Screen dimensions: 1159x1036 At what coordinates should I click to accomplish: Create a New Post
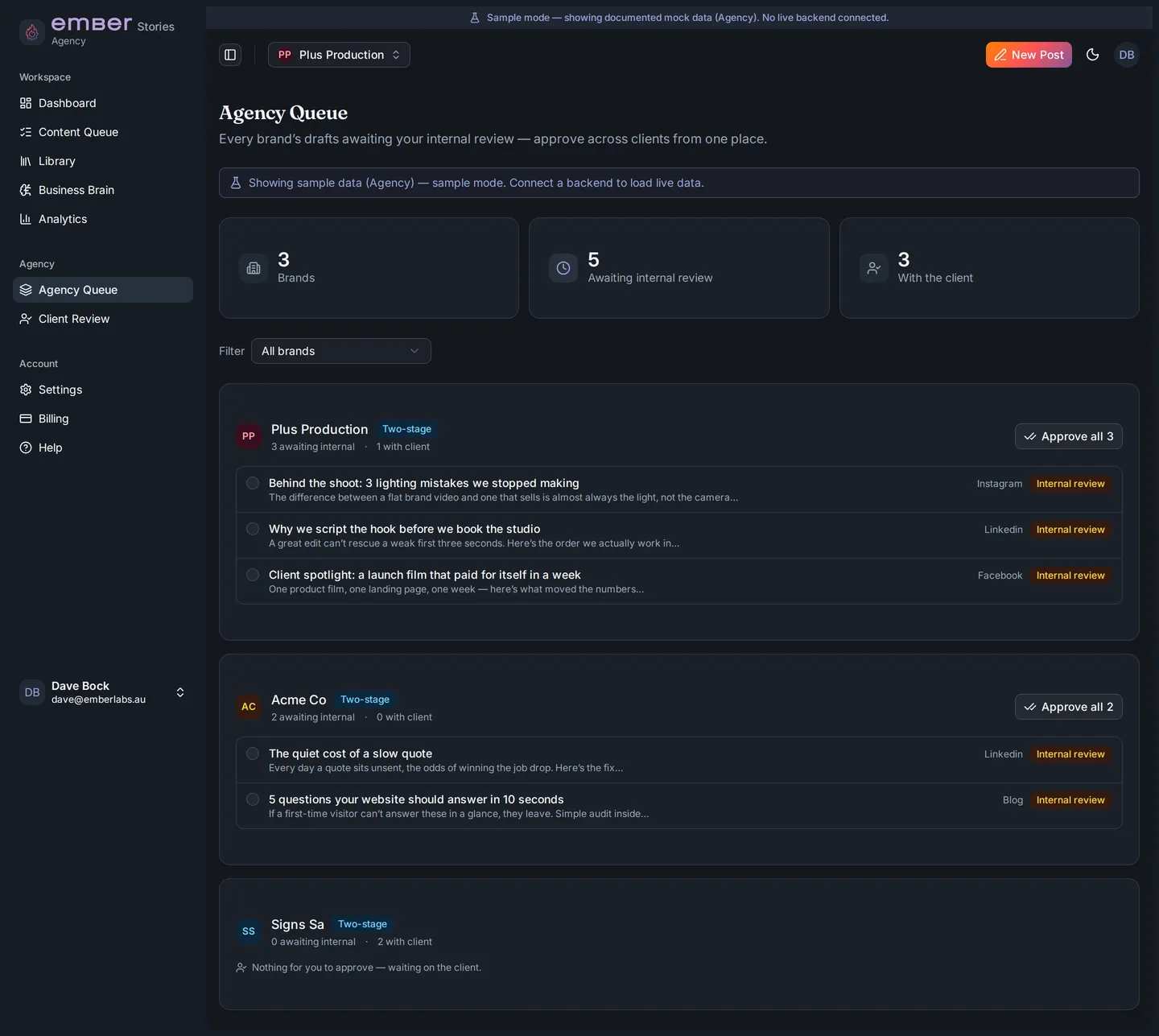tap(1029, 55)
